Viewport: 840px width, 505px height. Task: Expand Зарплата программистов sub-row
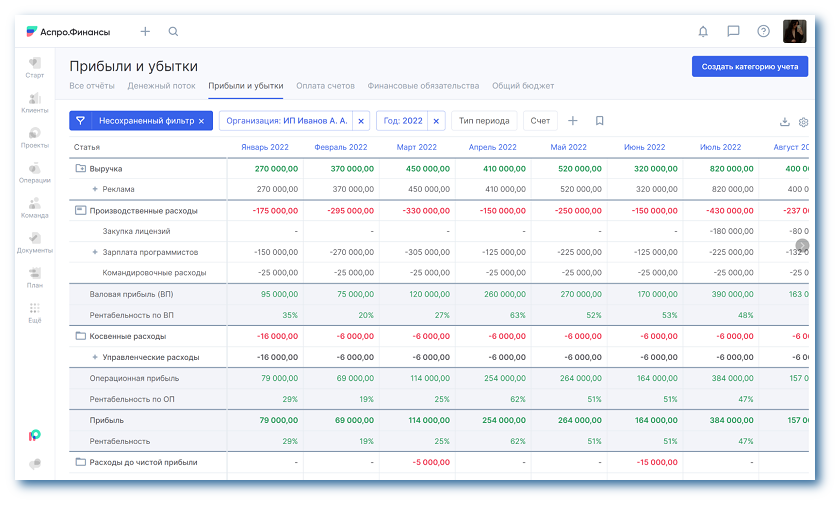pos(95,252)
